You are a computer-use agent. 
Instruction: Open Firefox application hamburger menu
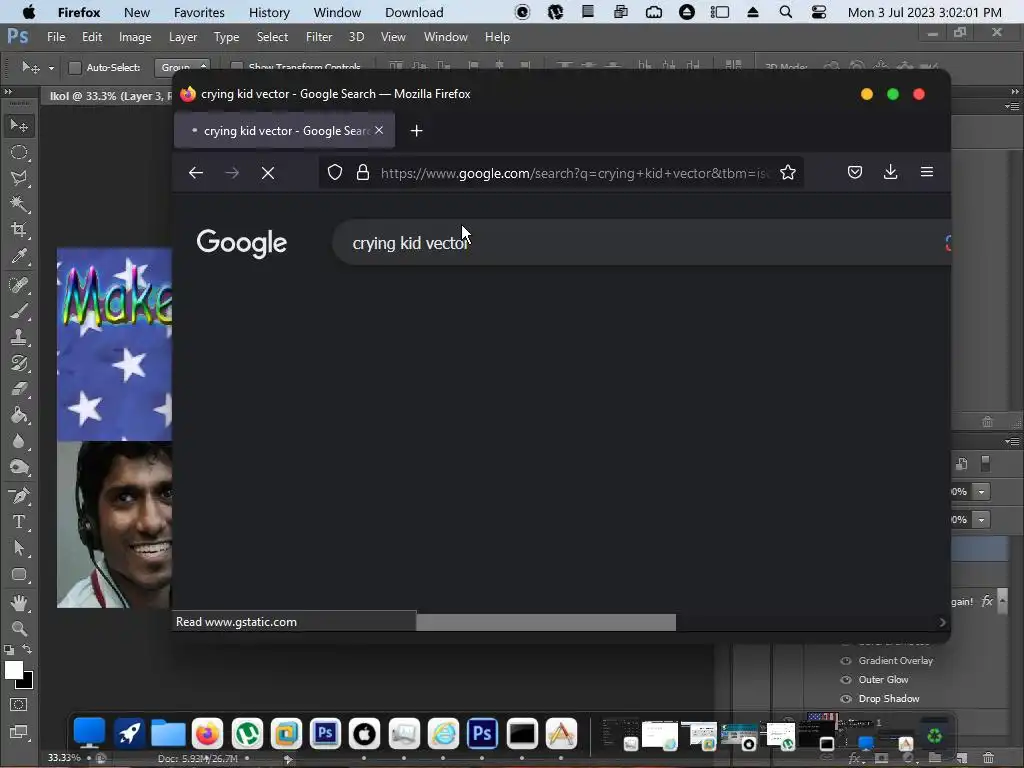[x=927, y=172]
